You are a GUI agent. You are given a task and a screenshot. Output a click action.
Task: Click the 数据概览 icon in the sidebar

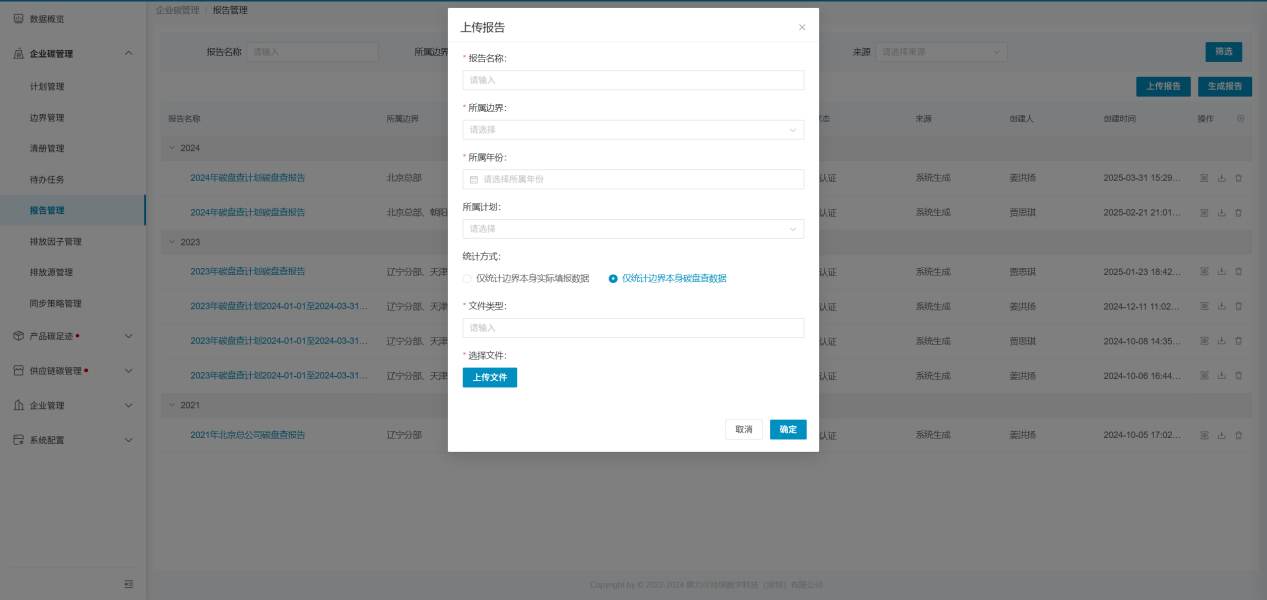click(x=18, y=19)
